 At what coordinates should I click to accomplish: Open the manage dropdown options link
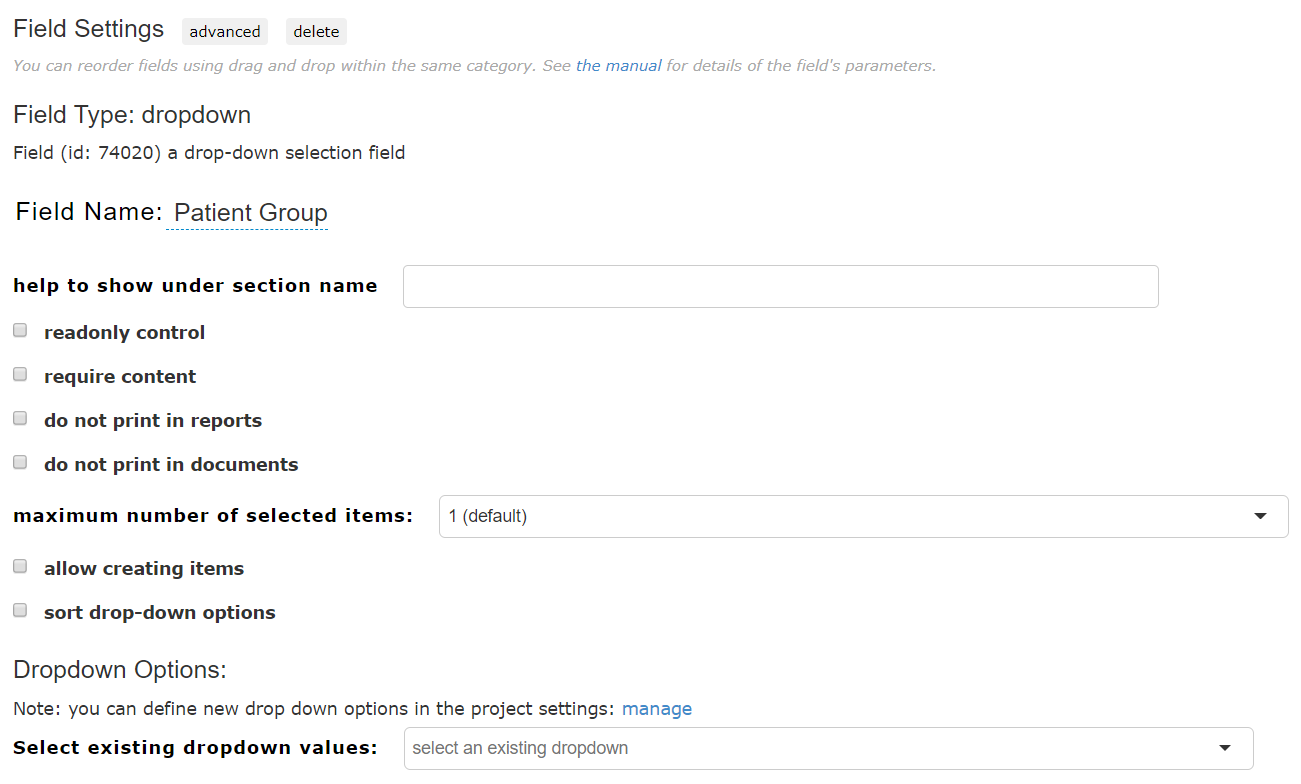pyautogui.click(x=657, y=709)
